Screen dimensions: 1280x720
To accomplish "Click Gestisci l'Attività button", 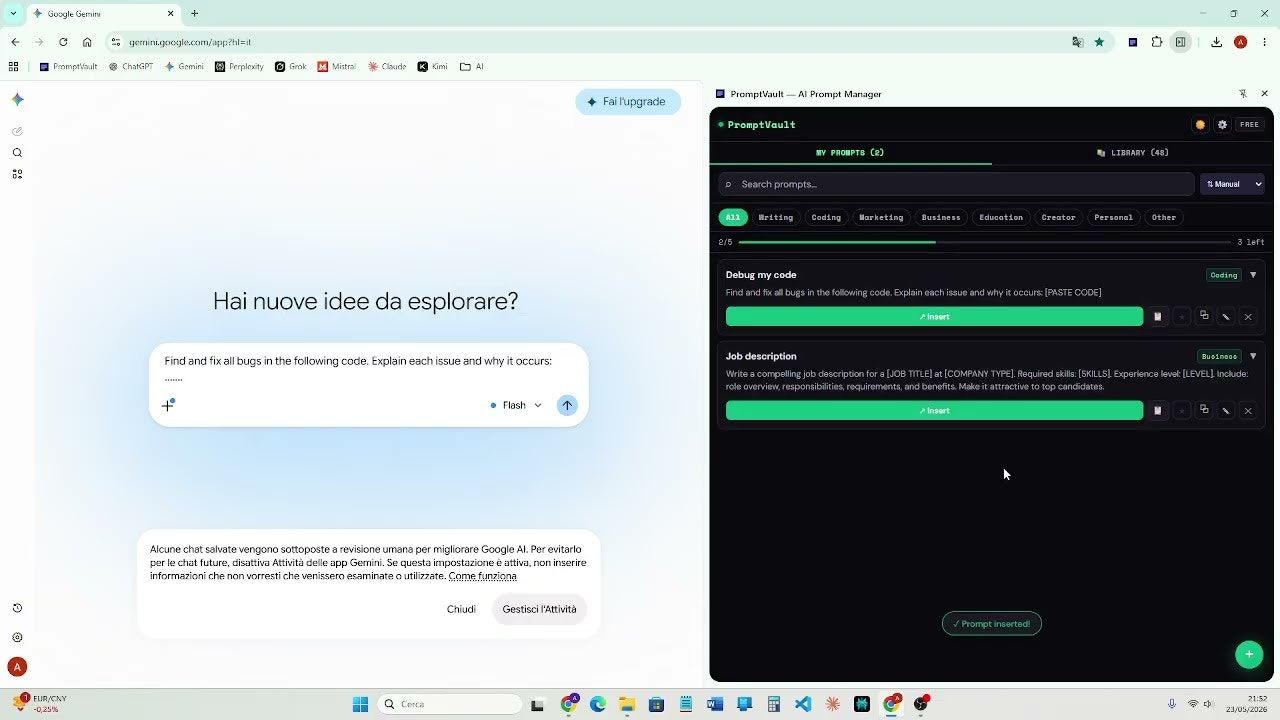I will (x=540, y=609).
